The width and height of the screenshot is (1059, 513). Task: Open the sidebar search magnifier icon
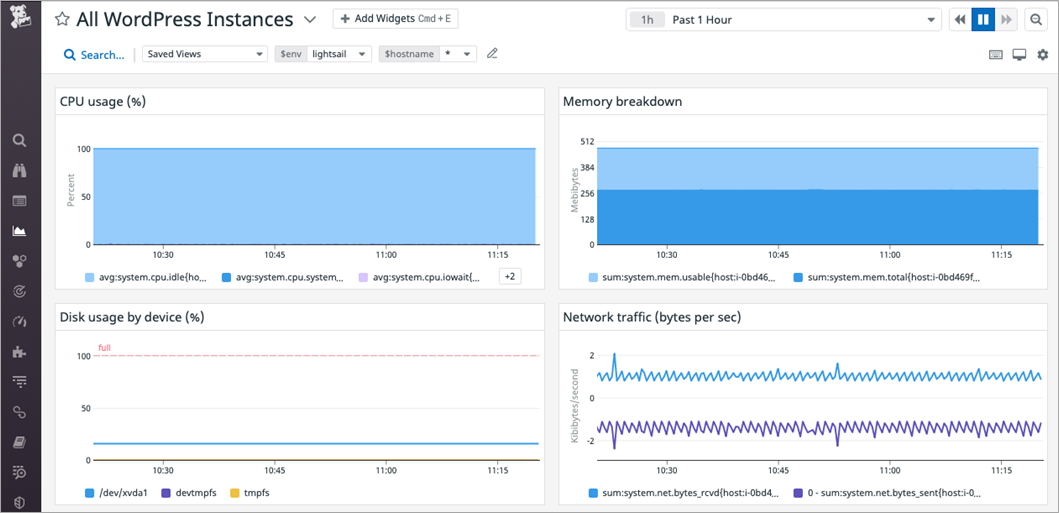pos(20,140)
